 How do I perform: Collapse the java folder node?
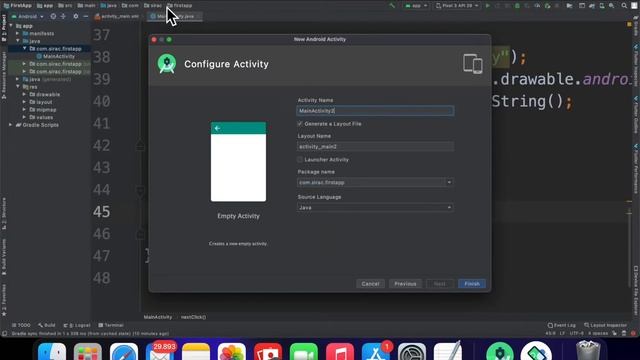pos(17,41)
